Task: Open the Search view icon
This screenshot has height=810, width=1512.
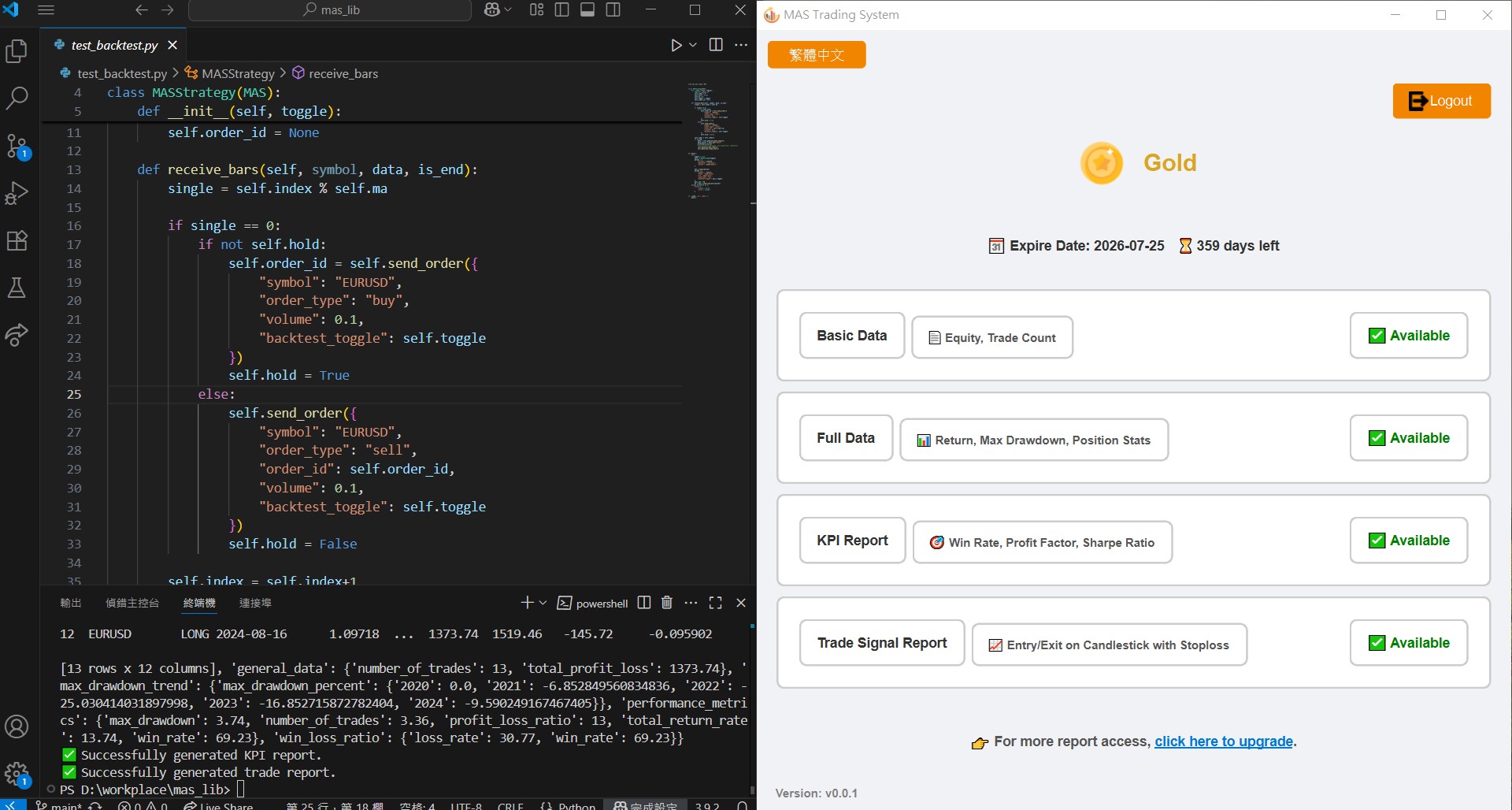Action: coord(17,98)
